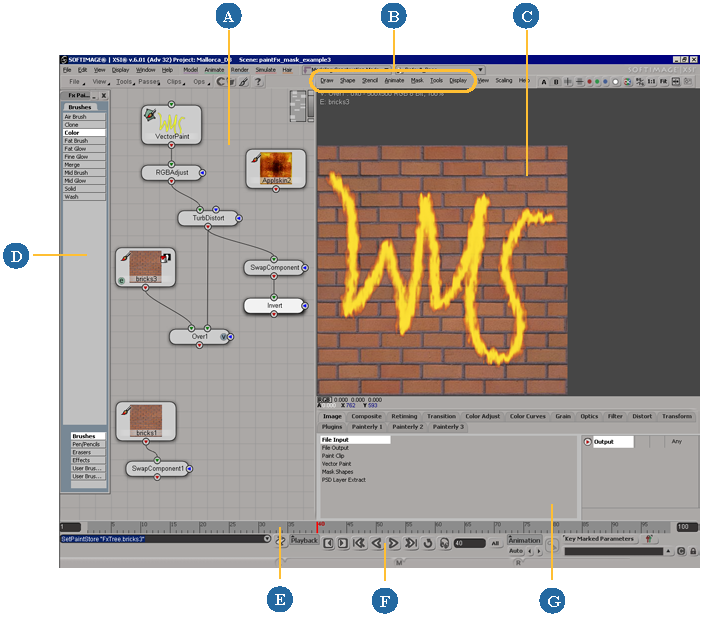Screen dimensions: 703x617
Task: Toggle the playback loop button
Action: (428, 543)
